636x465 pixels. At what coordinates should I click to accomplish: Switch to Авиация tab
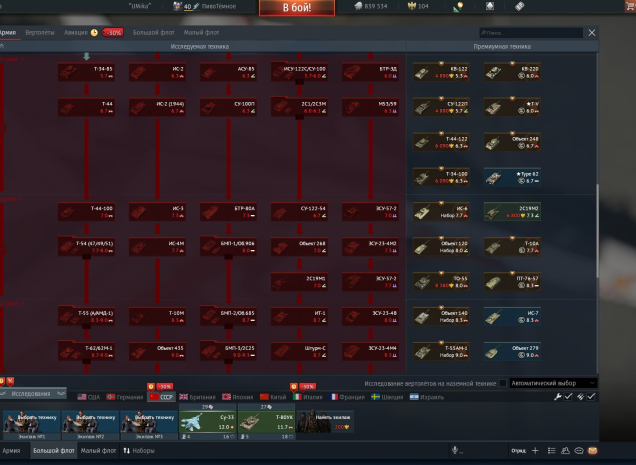pyautogui.click(x=75, y=32)
